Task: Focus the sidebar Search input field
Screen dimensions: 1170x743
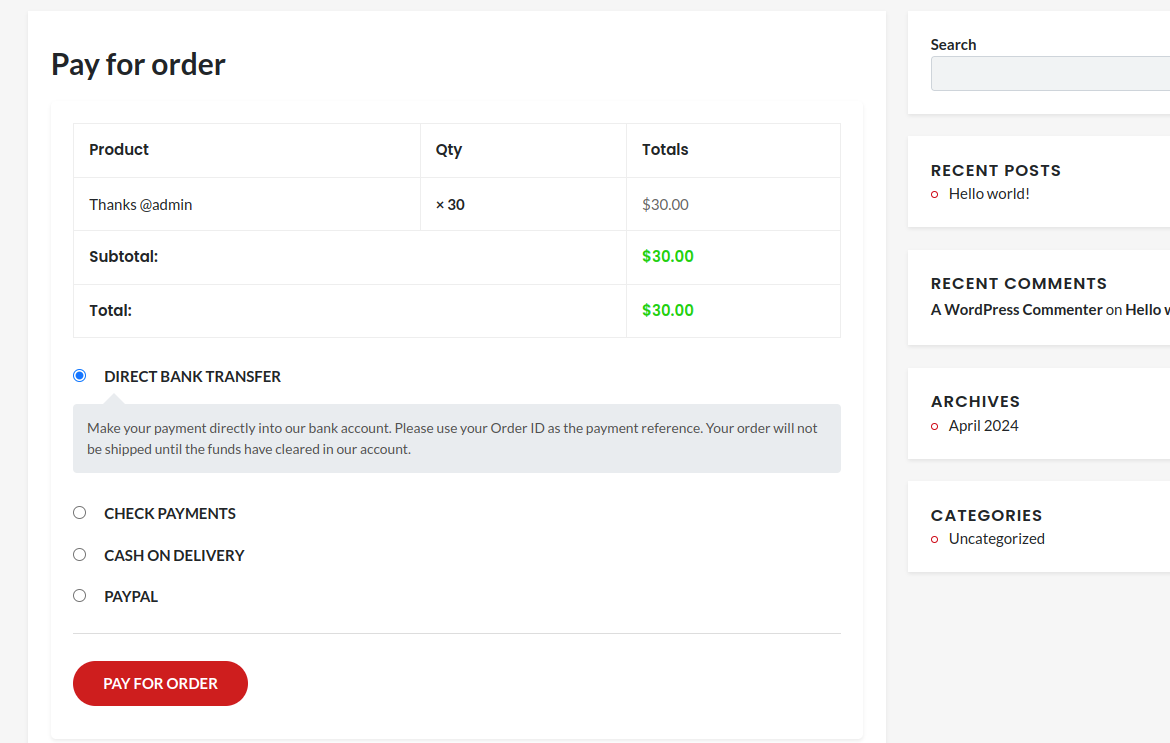Action: click(1050, 74)
